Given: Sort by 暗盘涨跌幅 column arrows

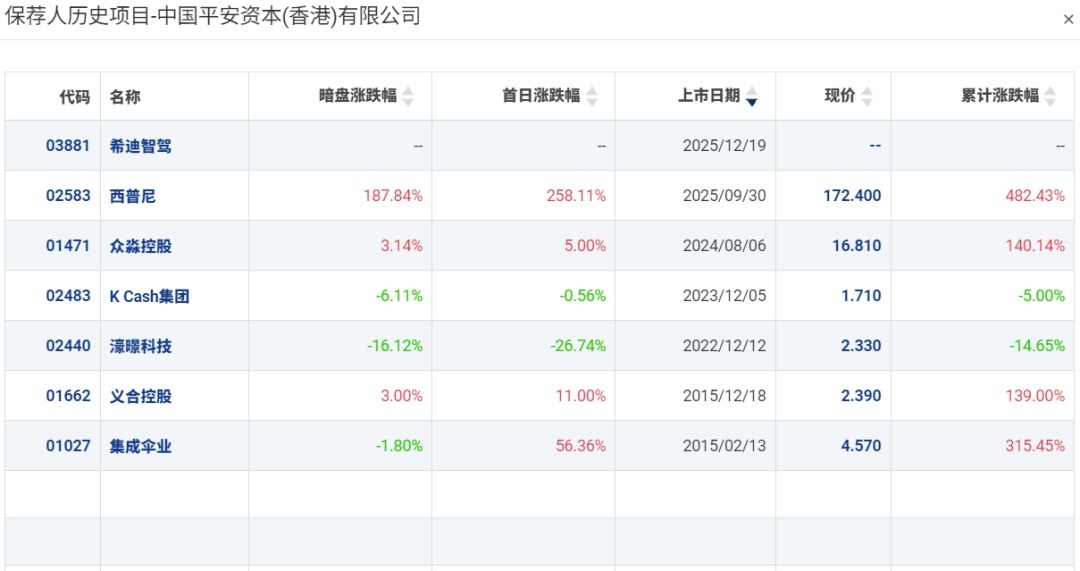Looking at the screenshot, I should click(408, 96).
